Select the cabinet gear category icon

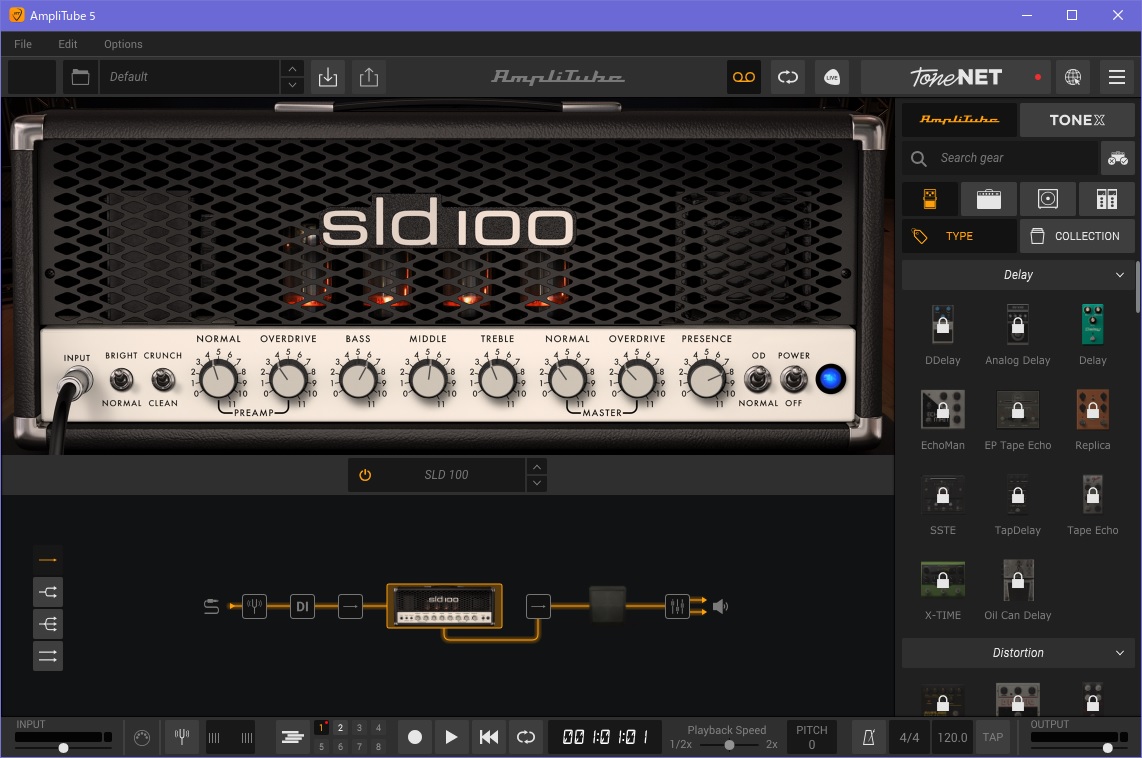tap(1047, 199)
